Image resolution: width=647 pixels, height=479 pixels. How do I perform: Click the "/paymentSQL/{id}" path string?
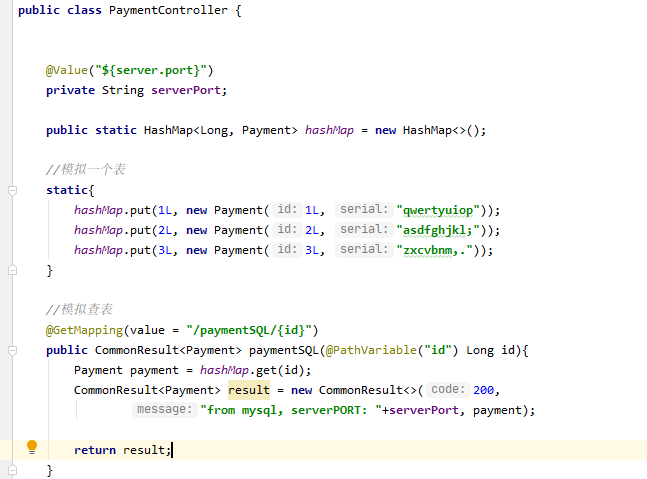coord(248,330)
